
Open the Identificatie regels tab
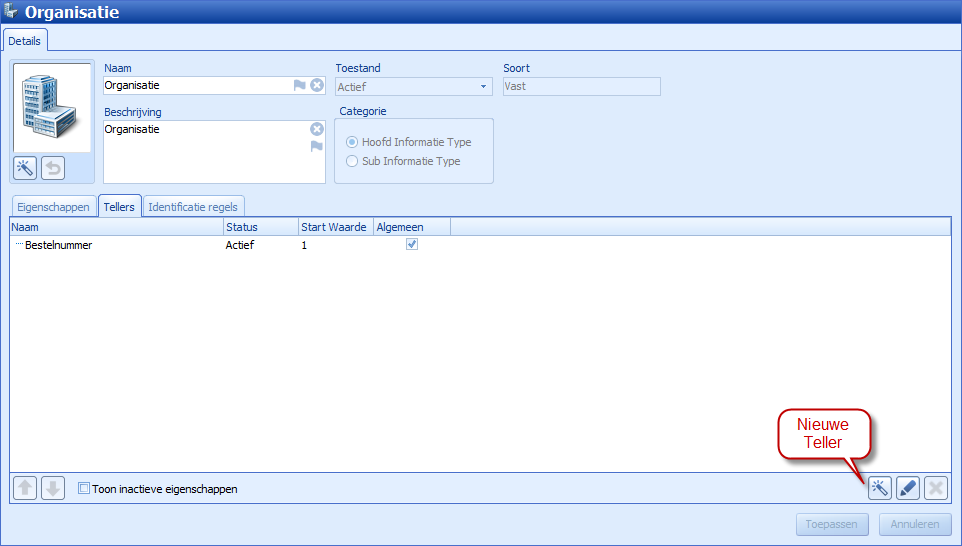(193, 207)
